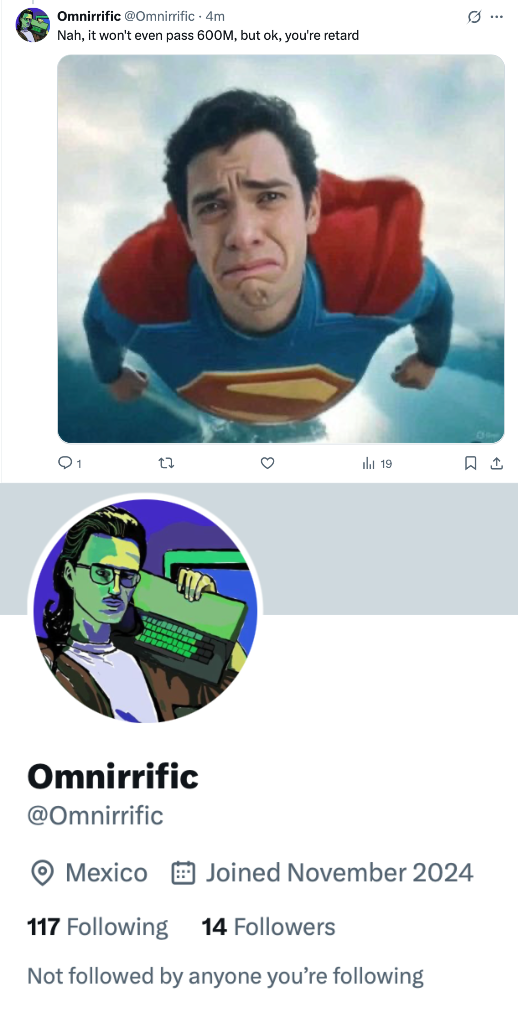Click the reply speech bubble icon
The image size is (518, 1023).
pos(65,463)
